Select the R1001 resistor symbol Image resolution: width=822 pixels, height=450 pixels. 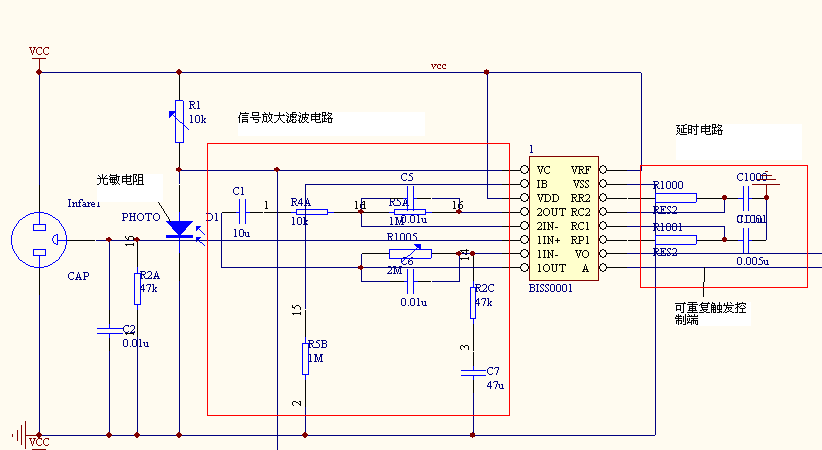point(676,240)
